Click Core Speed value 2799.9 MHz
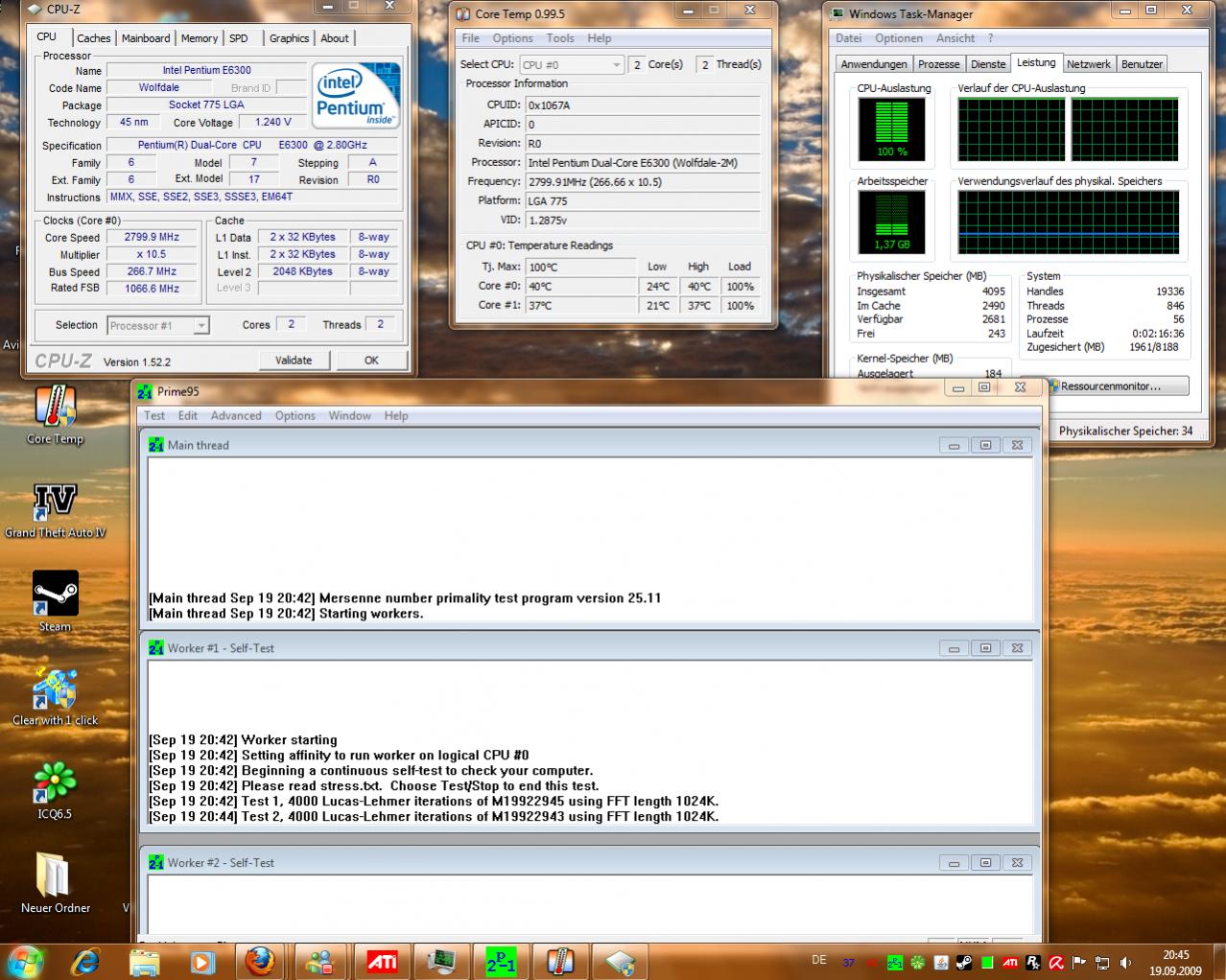 pos(152,237)
